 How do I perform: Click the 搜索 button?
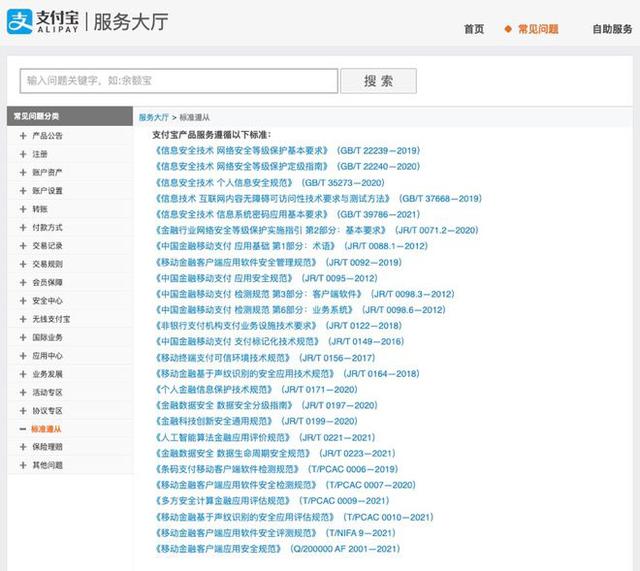pyautogui.click(x=378, y=81)
